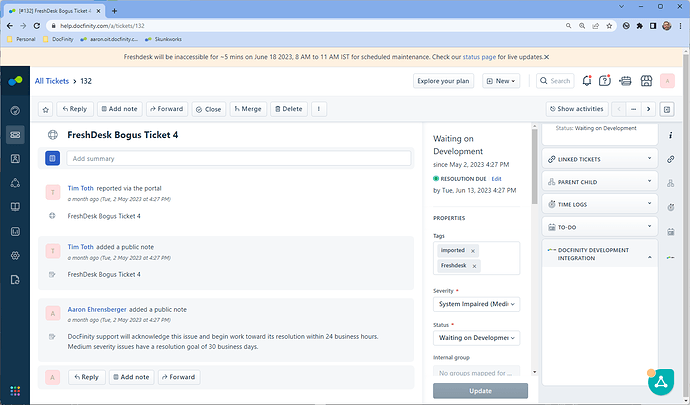
Task: Merge this ticket
Action: point(248,109)
